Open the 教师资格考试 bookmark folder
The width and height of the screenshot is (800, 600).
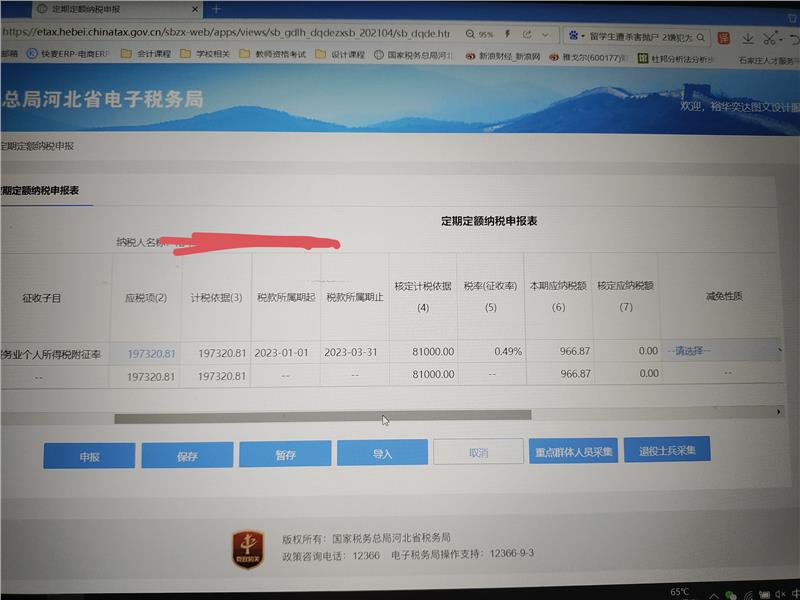click(x=273, y=55)
